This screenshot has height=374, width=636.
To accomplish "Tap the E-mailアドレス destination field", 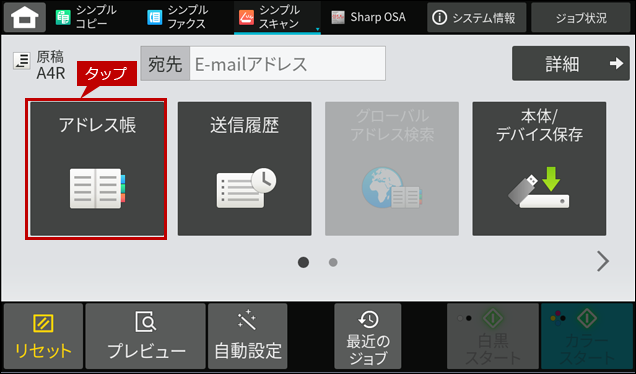I will coord(288,64).
